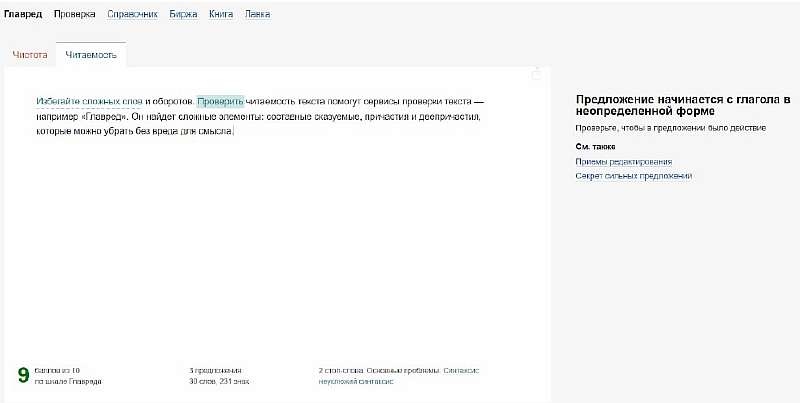The image size is (800, 403).
Task: Click the "Синтаксис" link in the footer
Action: coord(461,370)
